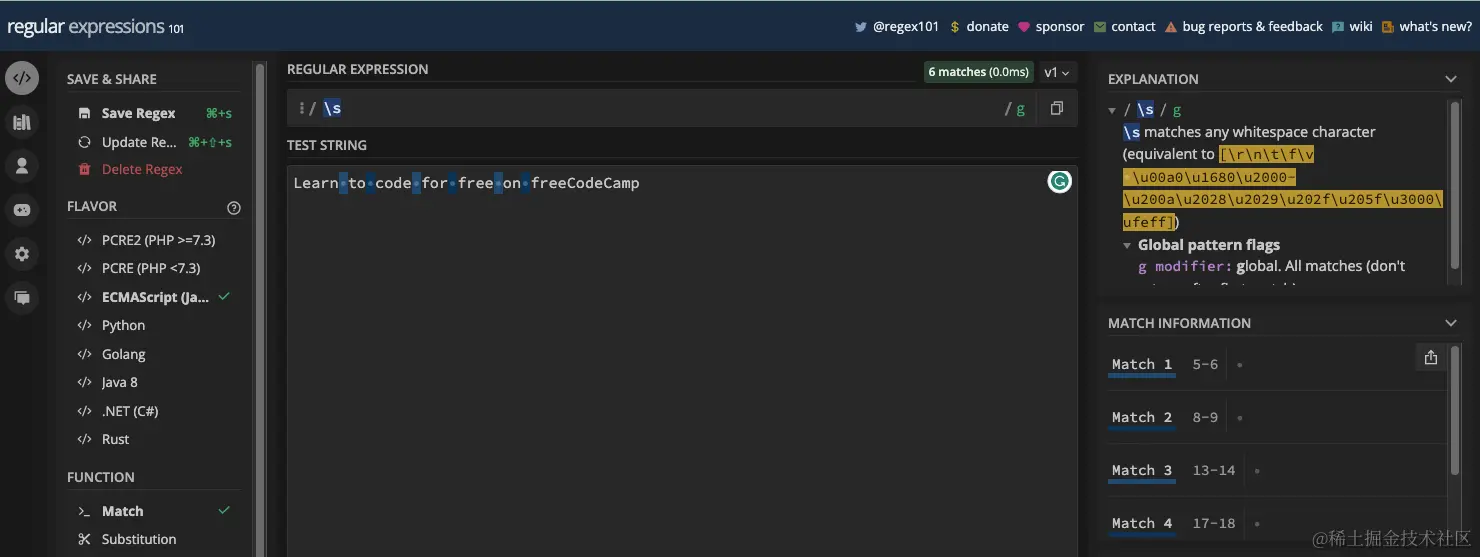Open the account sidebar icon
The image size is (1480, 557).
pos(22,166)
